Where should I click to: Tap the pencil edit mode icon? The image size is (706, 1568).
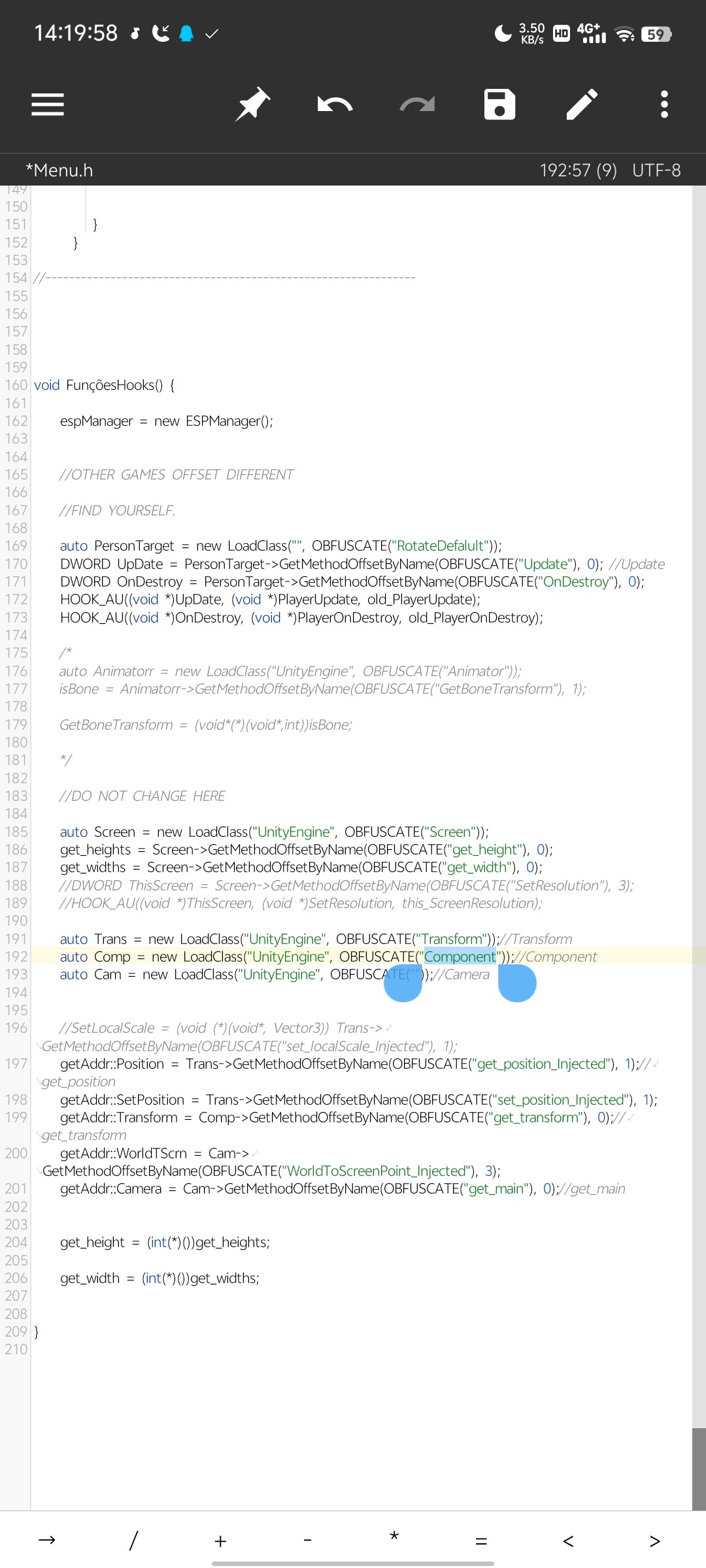[x=582, y=105]
